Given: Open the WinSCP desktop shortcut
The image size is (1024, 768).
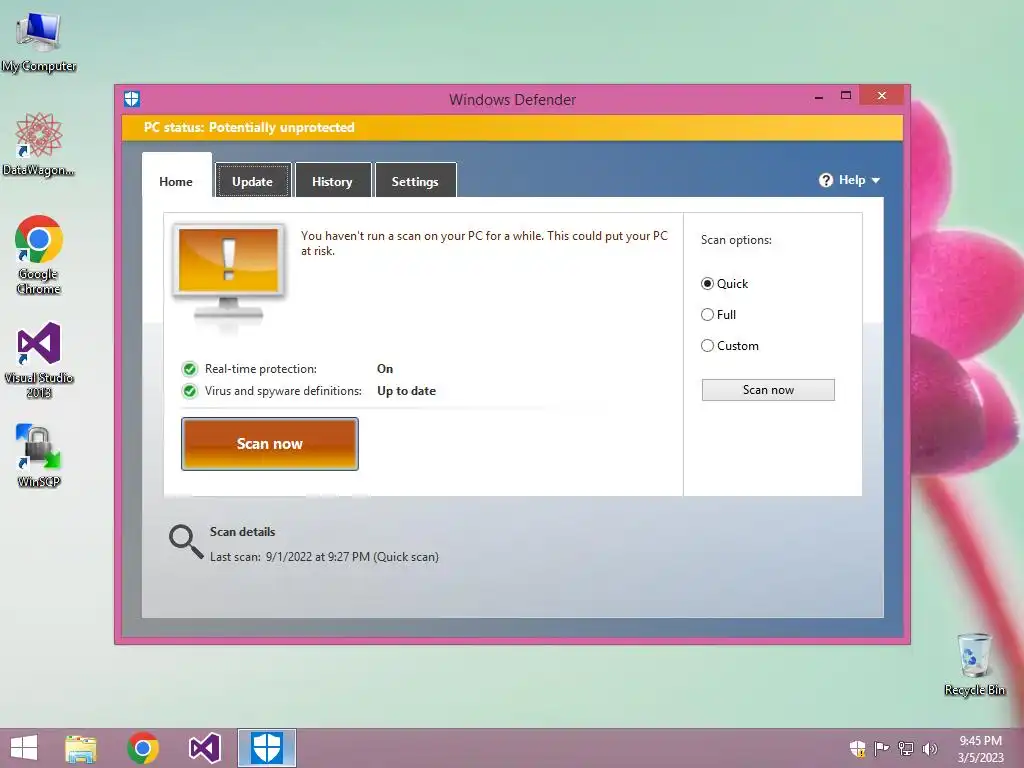Looking at the screenshot, I should tap(39, 456).
